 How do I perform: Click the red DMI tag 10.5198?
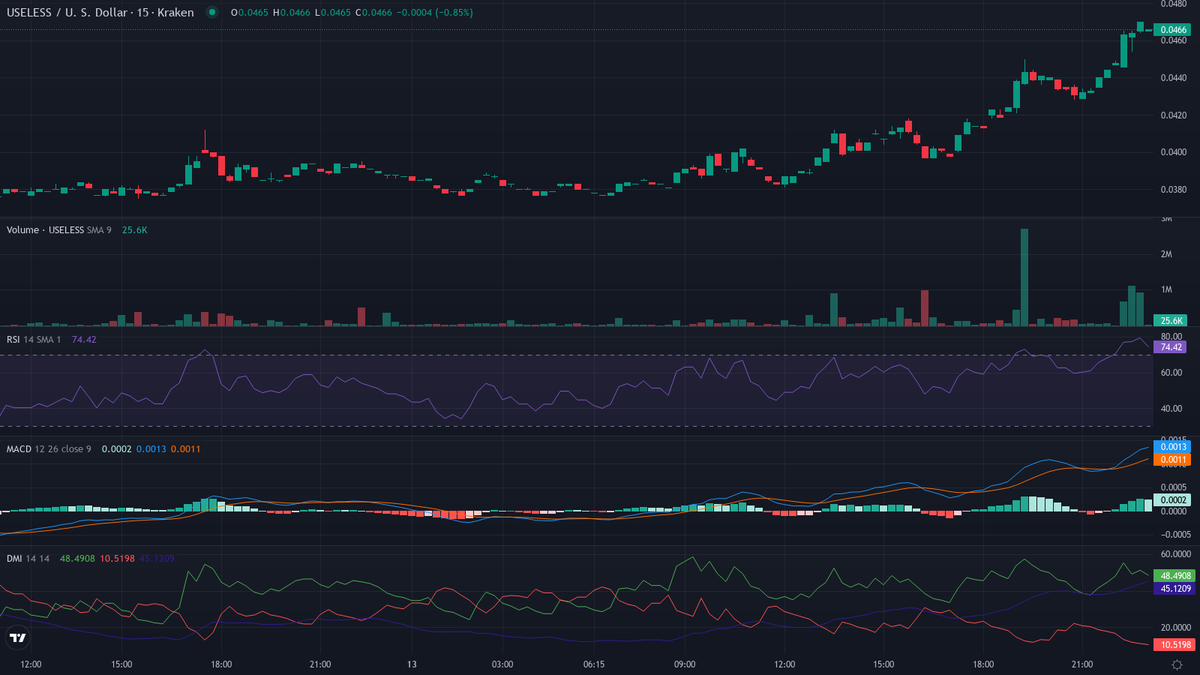[1171, 644]
